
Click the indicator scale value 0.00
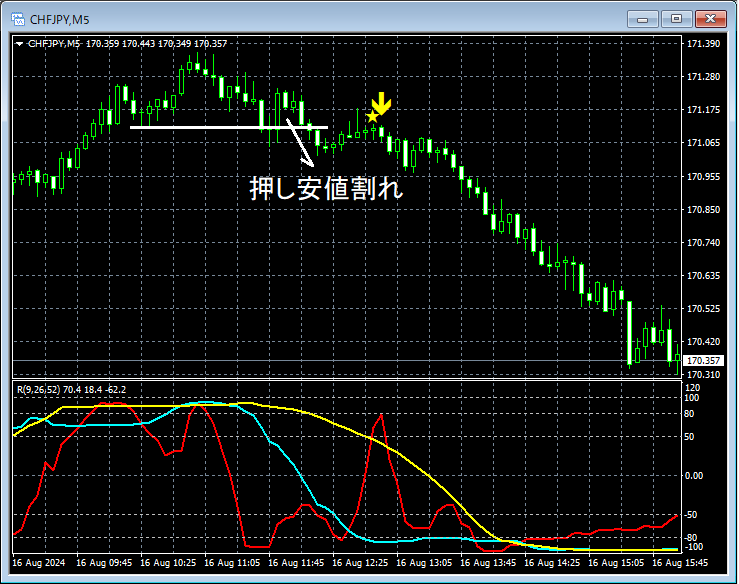pyautogui.click(x=694, y=476)
